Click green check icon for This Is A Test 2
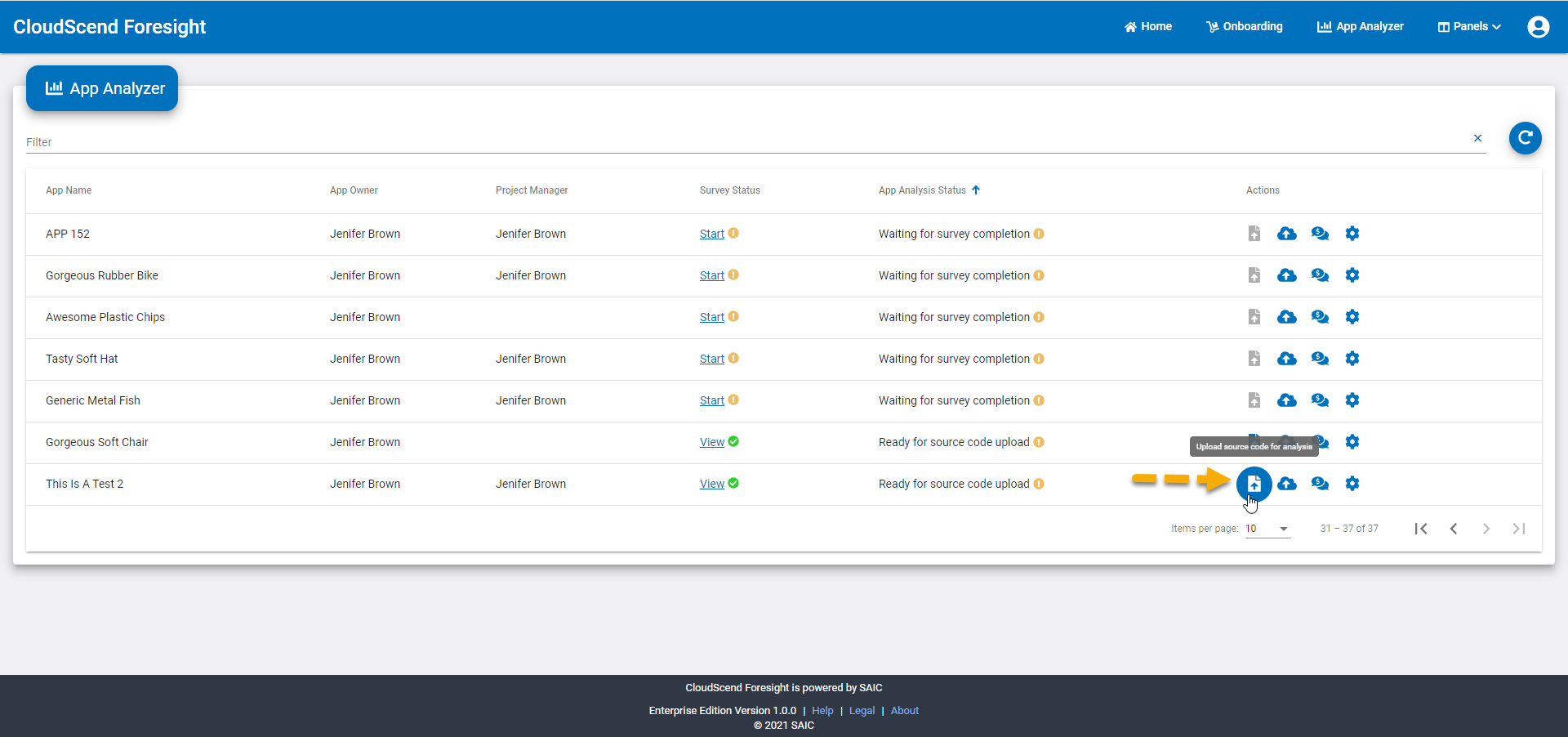The image size is (1568, 737). point(733,483)
